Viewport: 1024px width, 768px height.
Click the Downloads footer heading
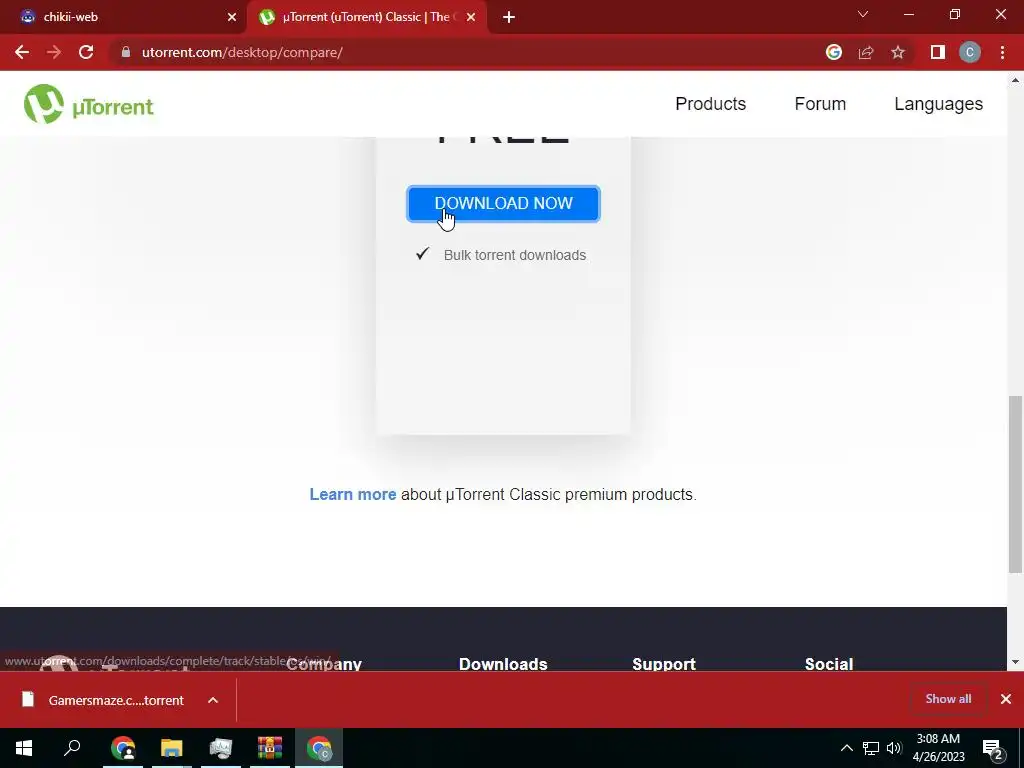(x=503, y=664)
